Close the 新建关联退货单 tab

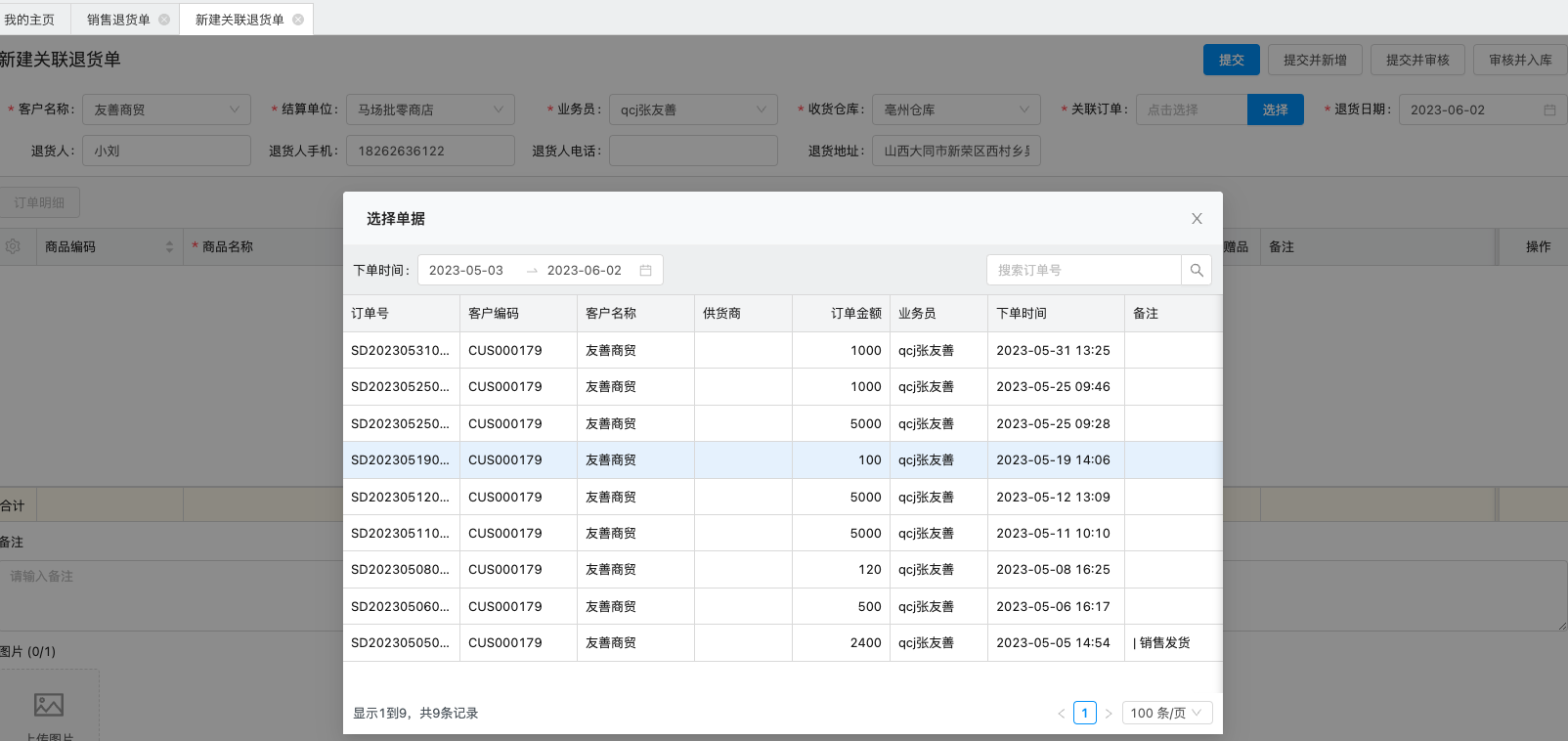click(298, 20)
